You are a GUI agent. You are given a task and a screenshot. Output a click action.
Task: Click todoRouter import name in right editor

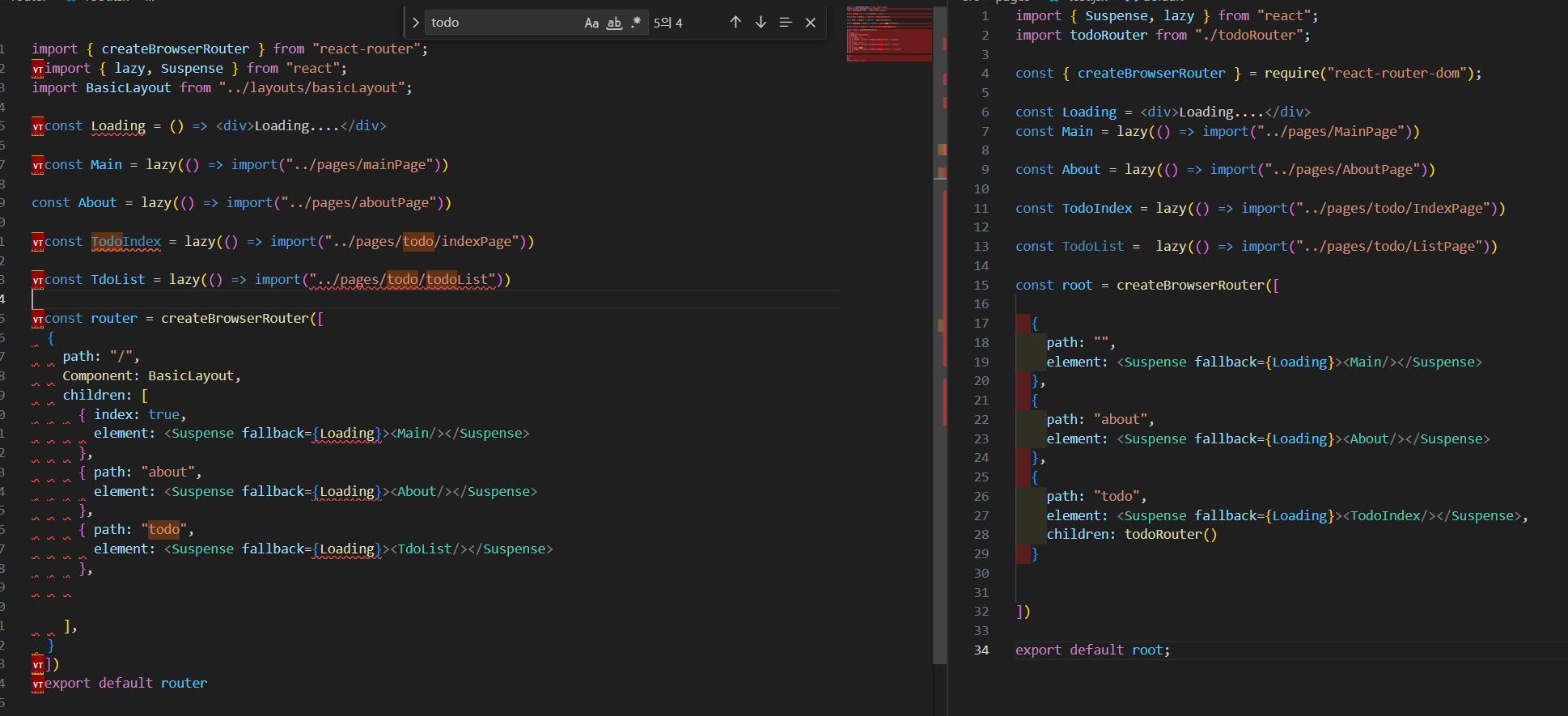tap(1108, 35)
